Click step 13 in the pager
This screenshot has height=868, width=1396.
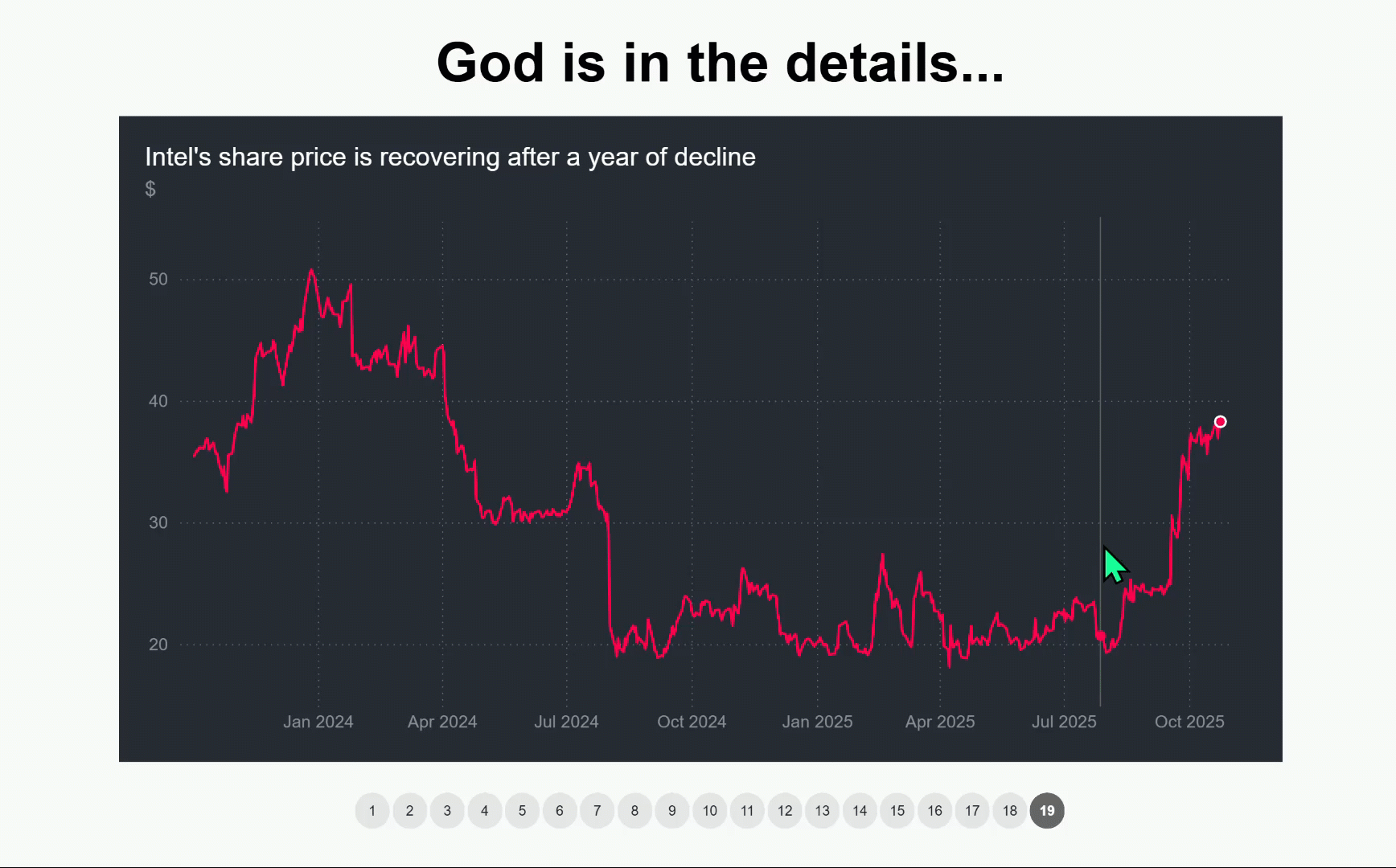(823, 810)
